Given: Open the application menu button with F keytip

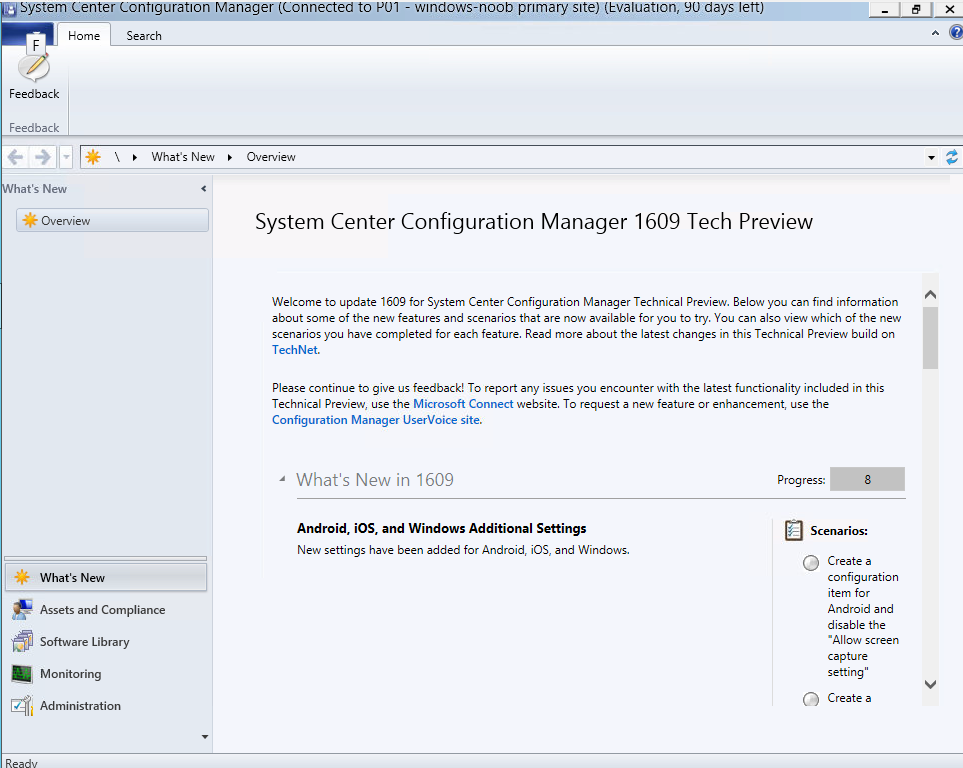Looking at the screenshot, I should 28,34.
